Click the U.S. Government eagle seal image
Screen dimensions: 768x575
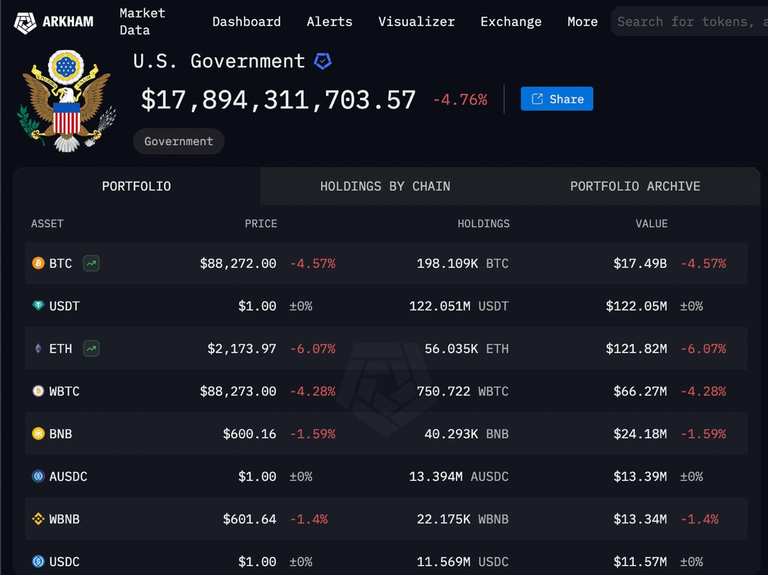coord(67,101)
